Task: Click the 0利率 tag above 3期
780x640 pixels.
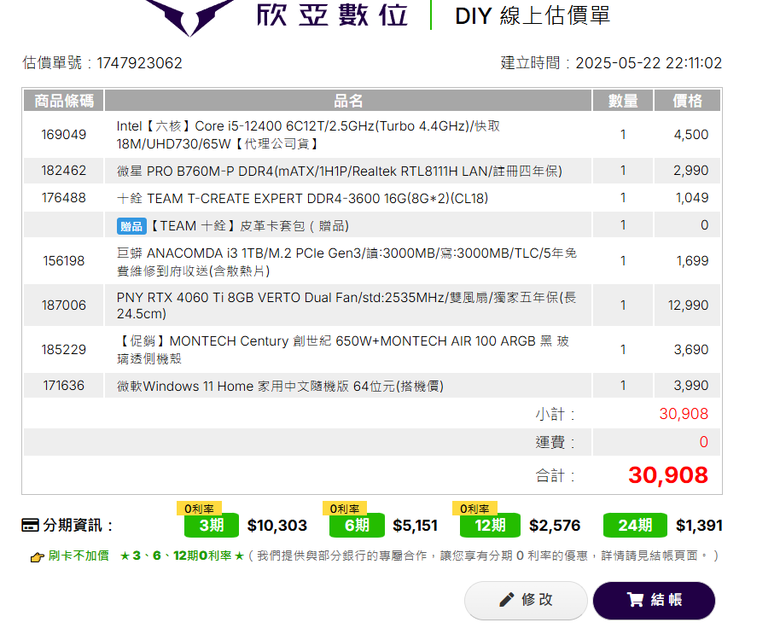Action: (199, 508)
